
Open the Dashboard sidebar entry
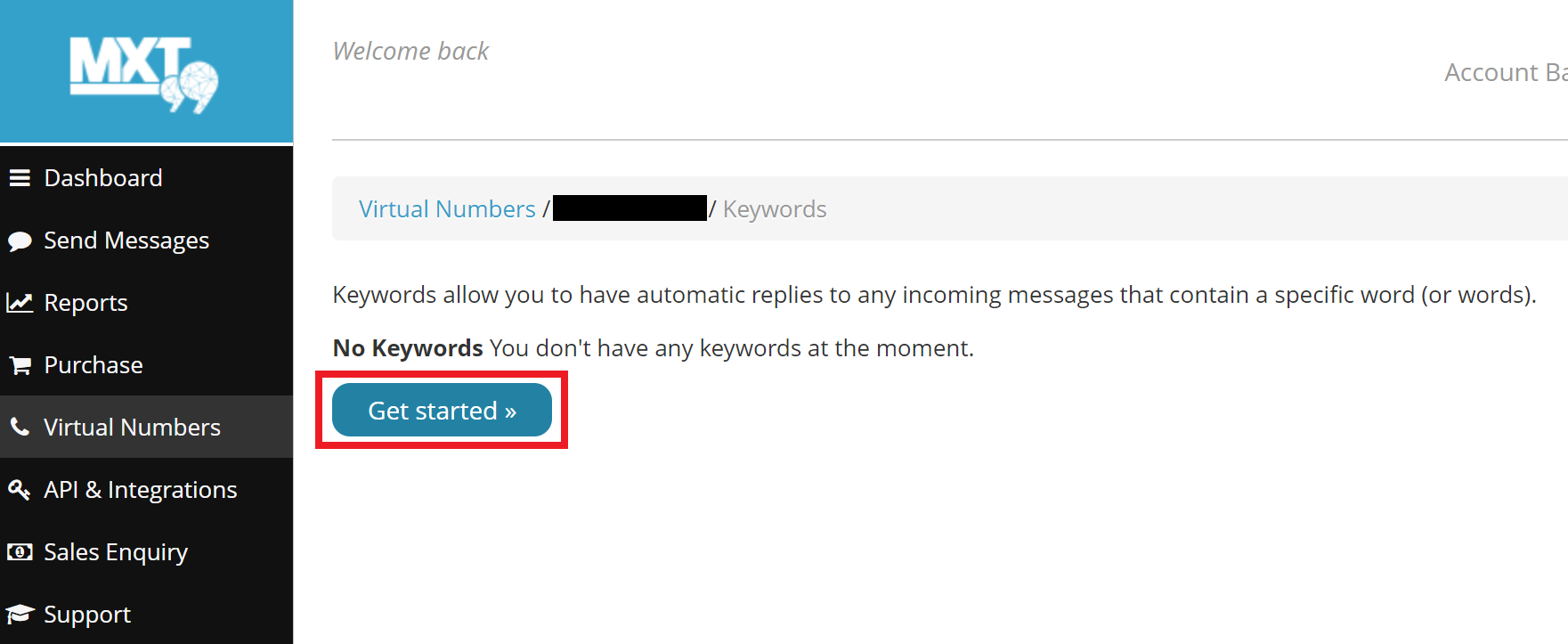(103, 177)
